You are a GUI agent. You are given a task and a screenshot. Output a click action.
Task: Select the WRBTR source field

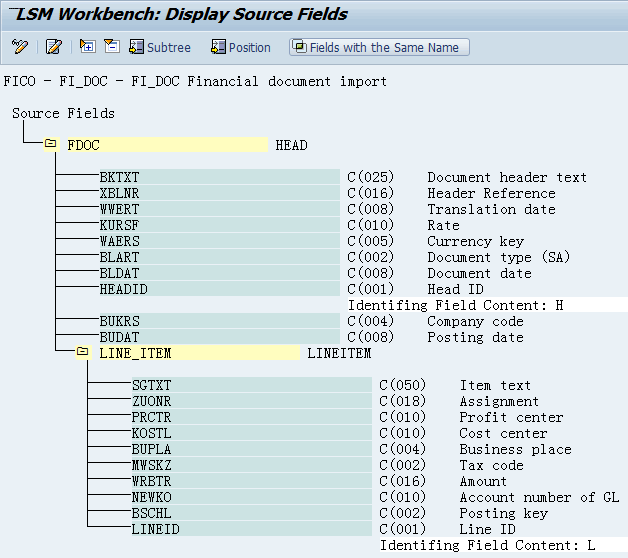click(252, 481)
